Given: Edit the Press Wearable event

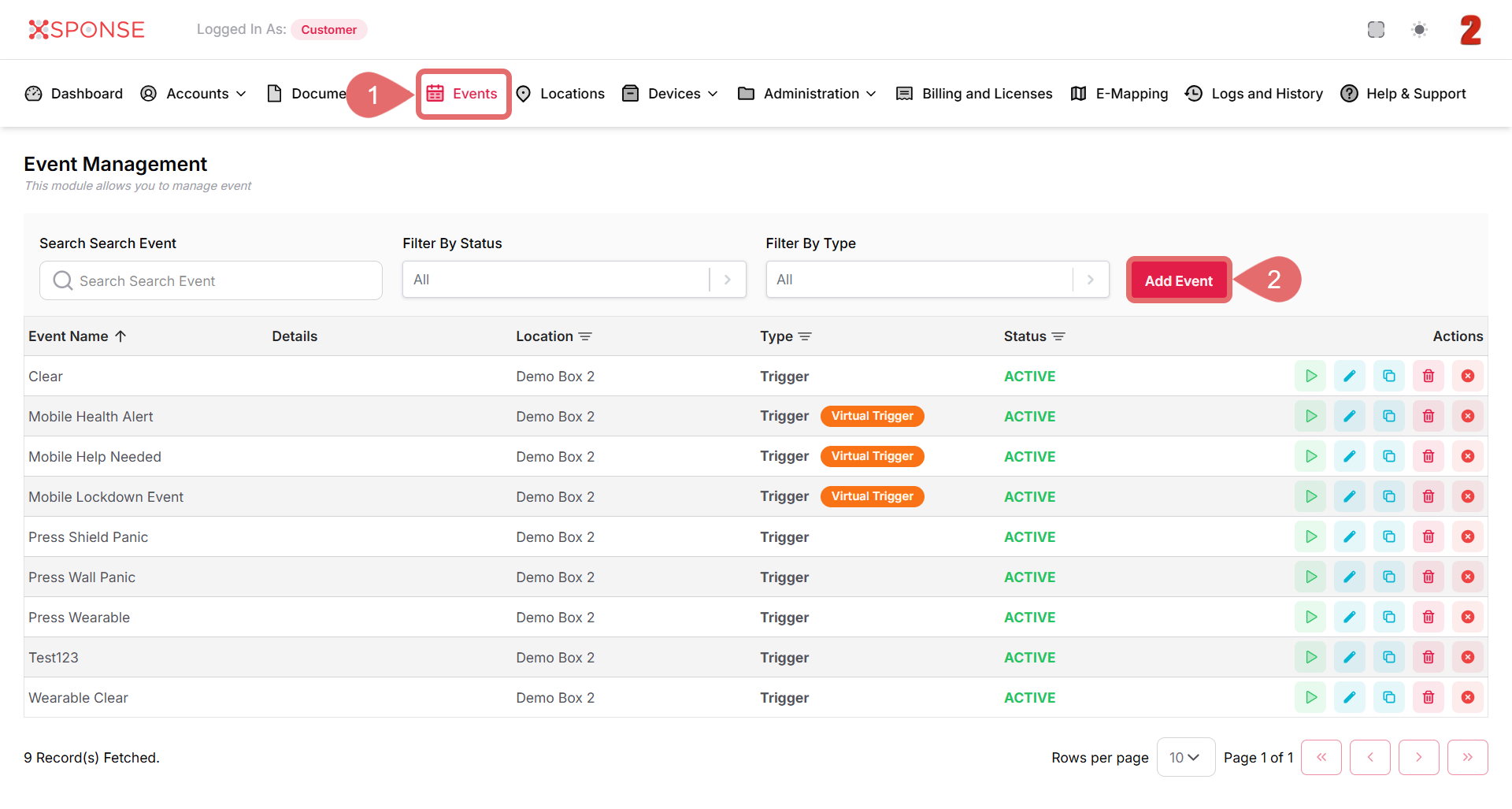Looking at the screenshot, I should 1349,617.
